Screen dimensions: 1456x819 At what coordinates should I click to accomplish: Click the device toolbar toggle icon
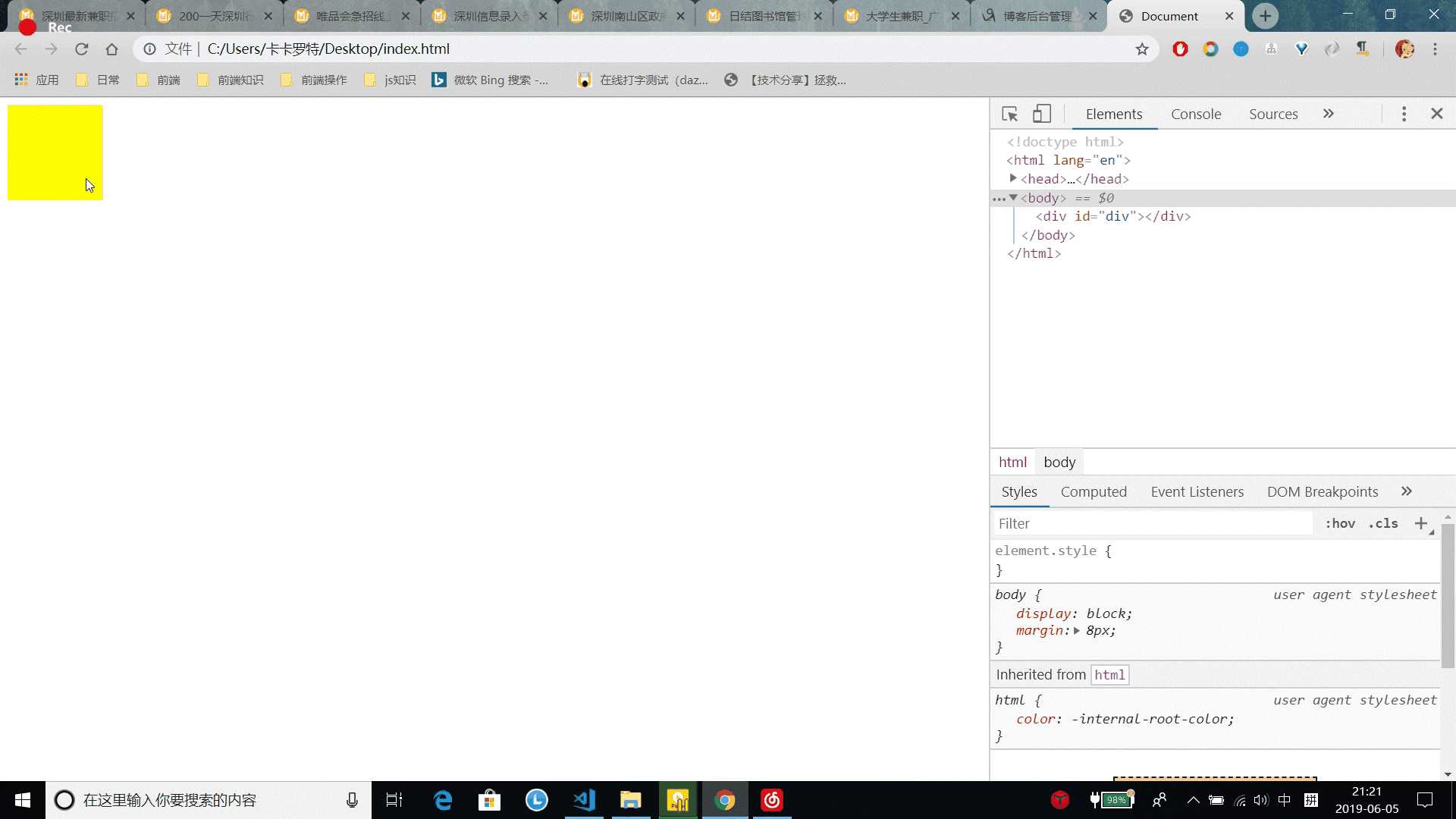coord(1042,113)
